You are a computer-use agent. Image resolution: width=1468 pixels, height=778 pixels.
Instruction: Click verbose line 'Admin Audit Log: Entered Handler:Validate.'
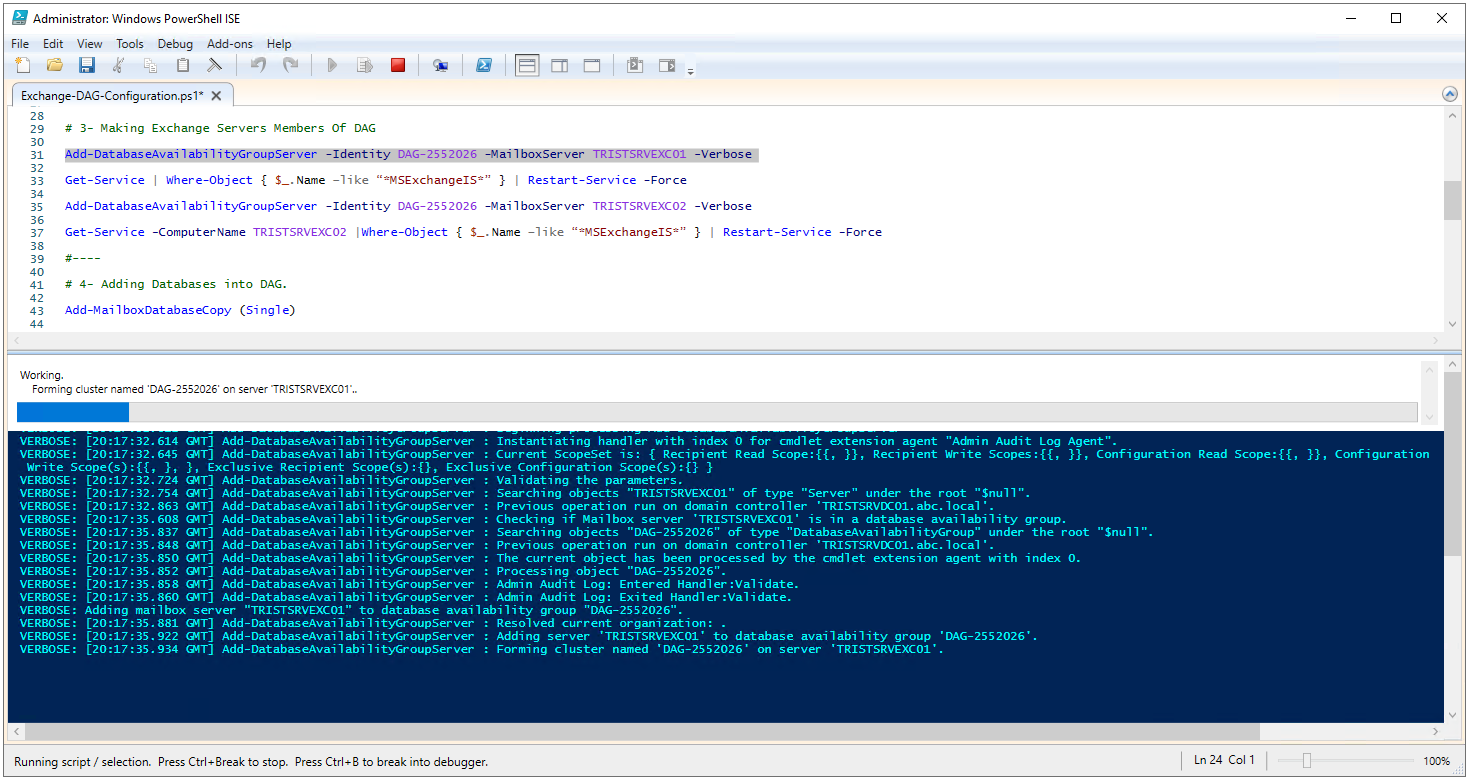[410, 584]
